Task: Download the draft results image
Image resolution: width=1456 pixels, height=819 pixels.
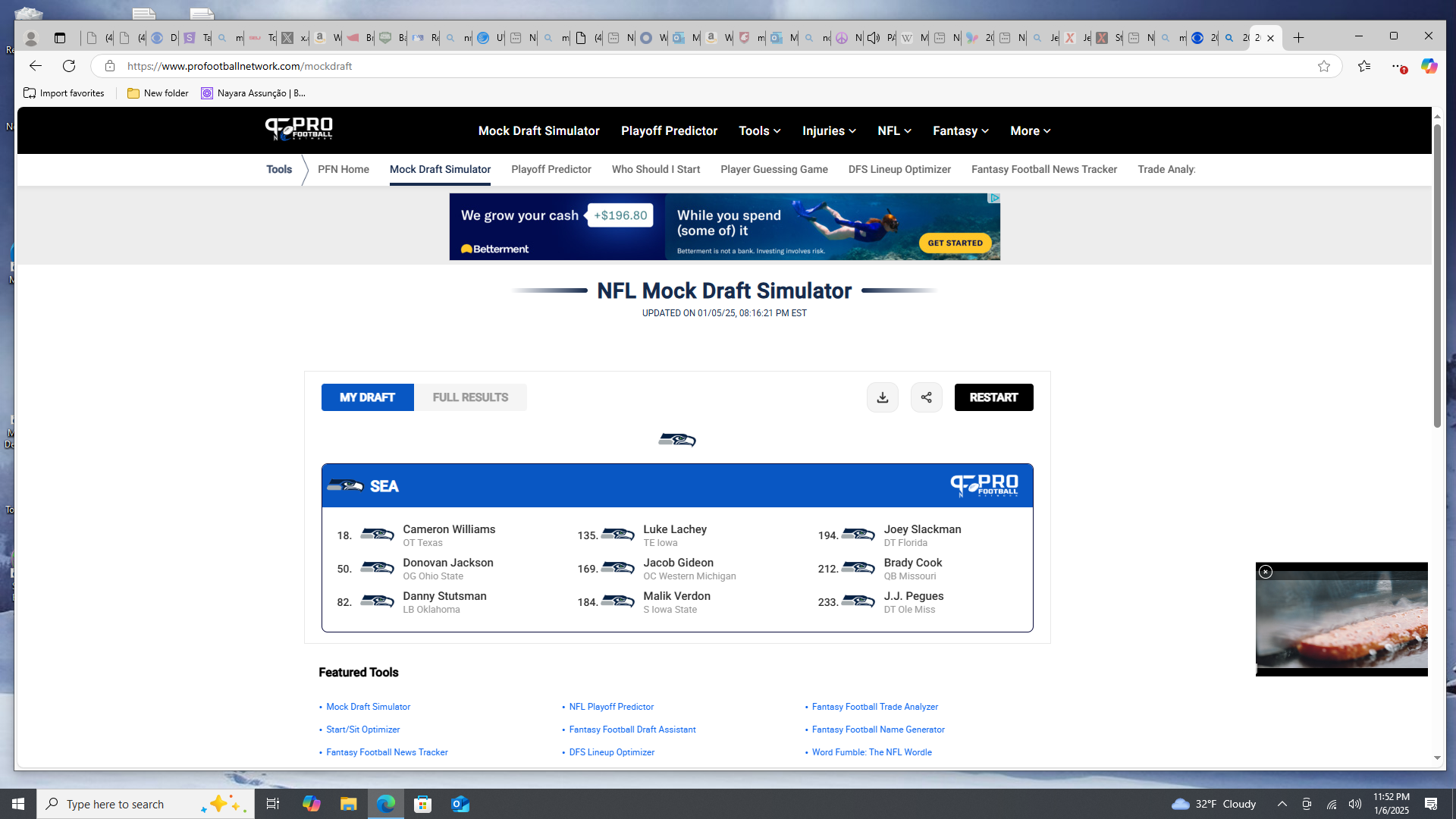Action: 883,397
